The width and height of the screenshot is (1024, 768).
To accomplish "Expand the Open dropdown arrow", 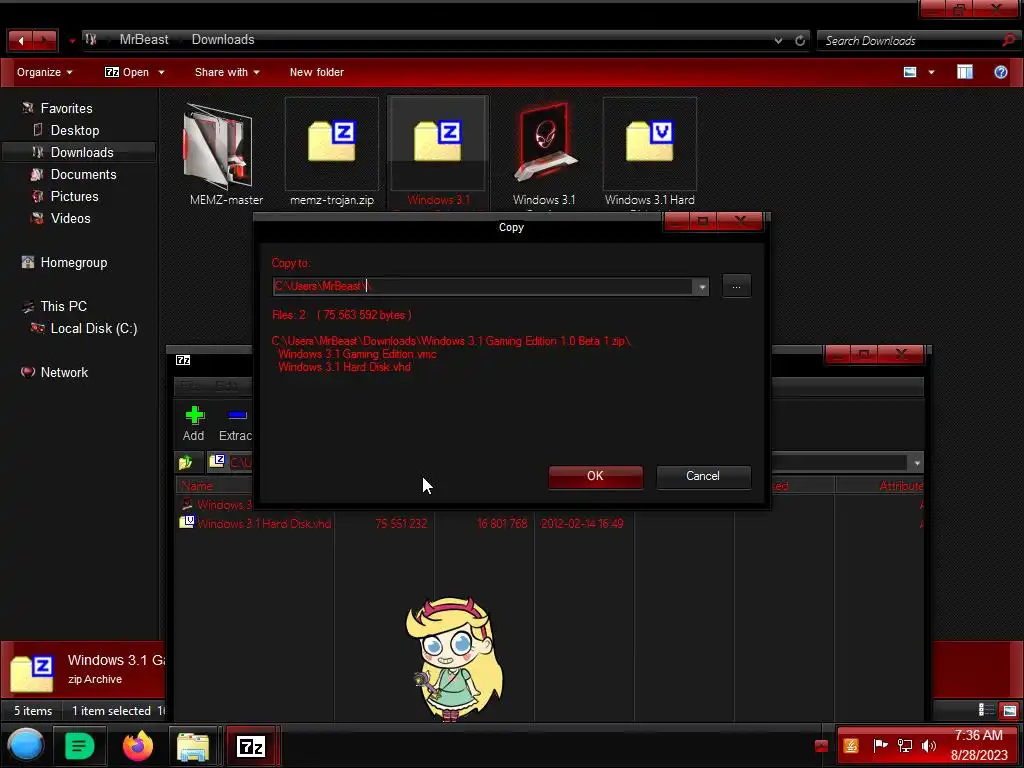I will (161, 72).
